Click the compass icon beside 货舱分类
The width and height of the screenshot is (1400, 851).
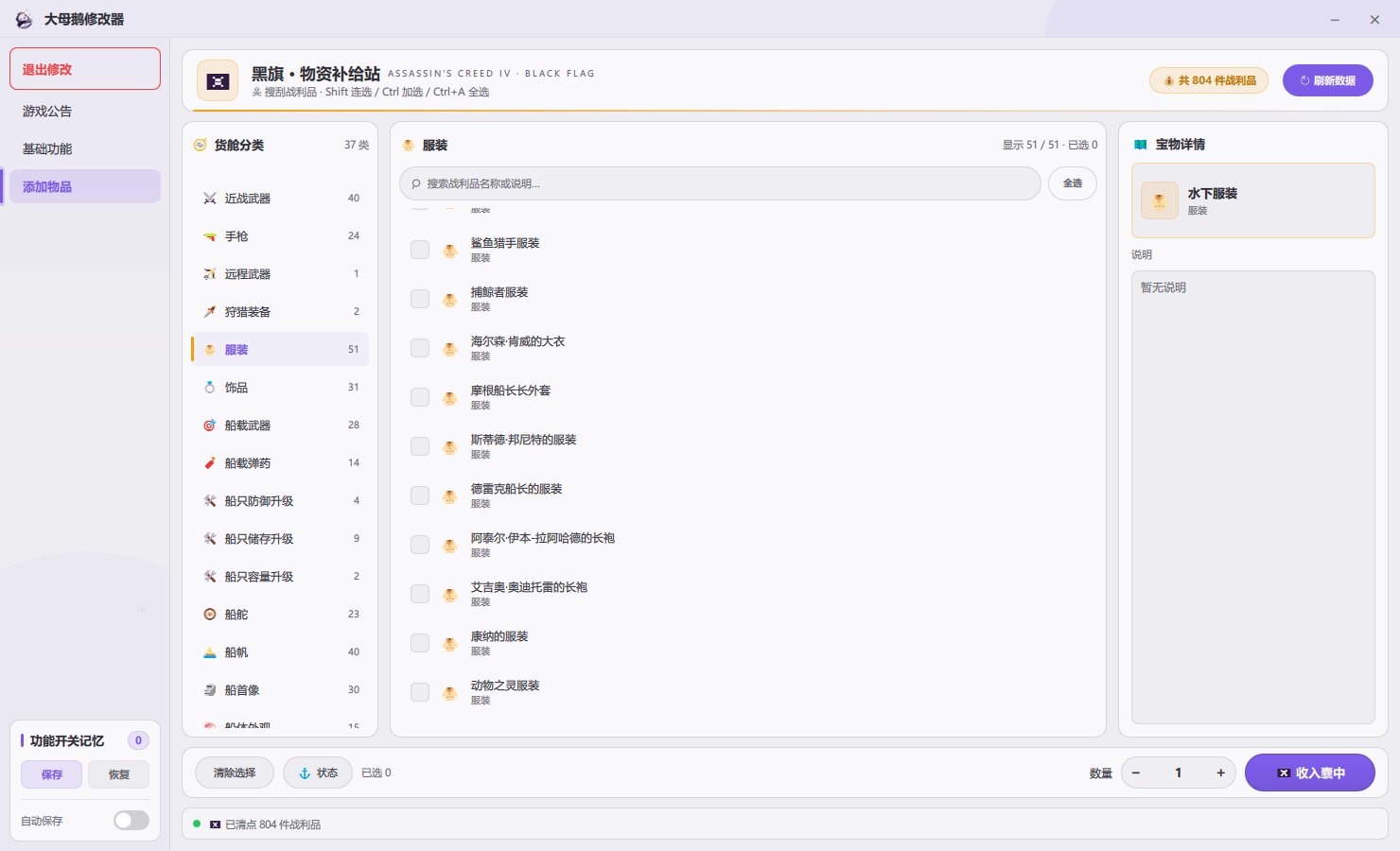[x=200, y=145]
